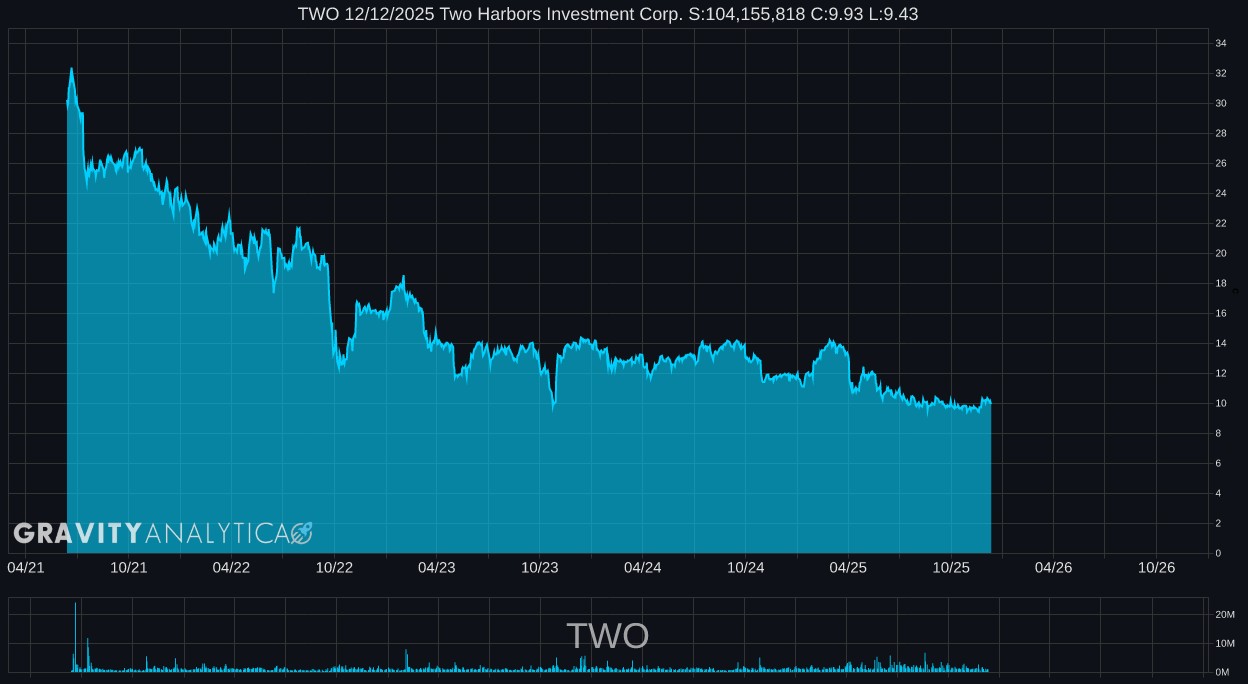Click the 34 price label on the y-axis
1248x684 pixels.
coord(1221,43)
